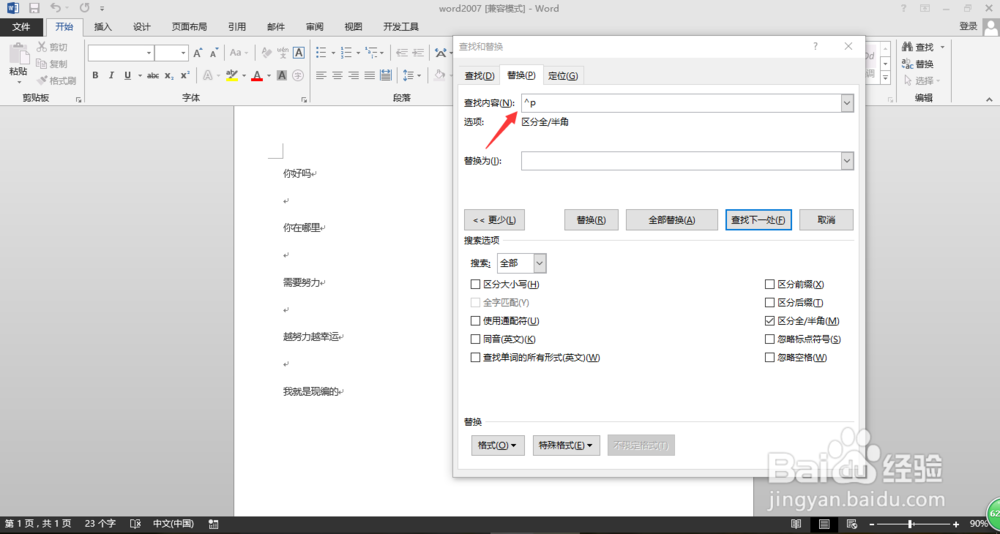Click the 全部替换 button
Viewport: 1000px width, 534px height.
tap(672, 219)
